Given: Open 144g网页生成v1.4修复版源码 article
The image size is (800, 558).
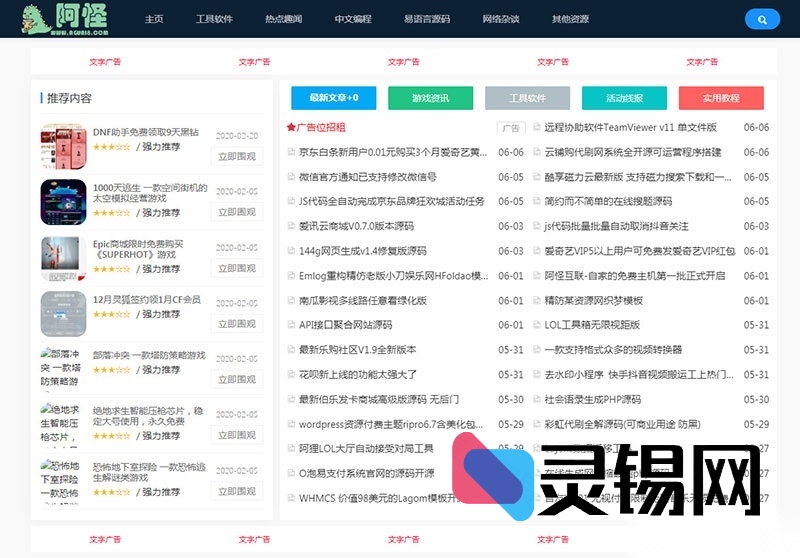Looking at the screenshot, I should pos(363,251).
